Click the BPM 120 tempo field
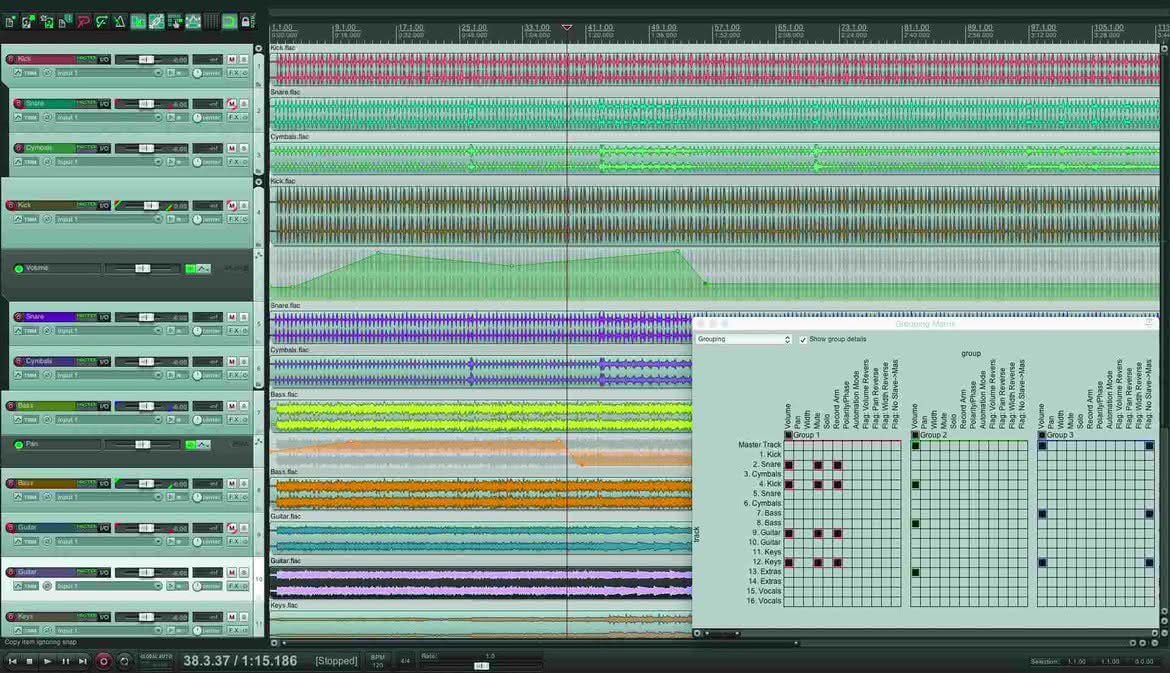This screenshot has height=673, width=1170. 378,661
